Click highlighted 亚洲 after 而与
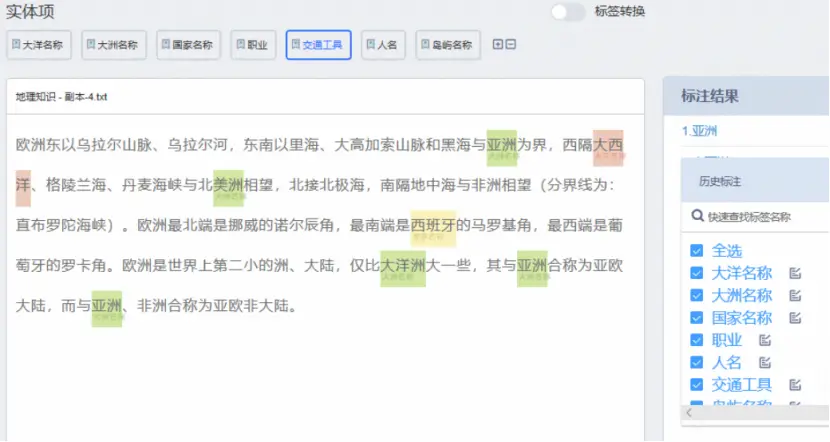 click(106, 309)
